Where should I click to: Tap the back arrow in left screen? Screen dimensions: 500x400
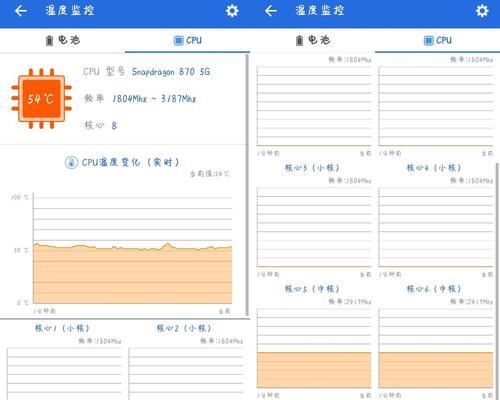point(21,11)
